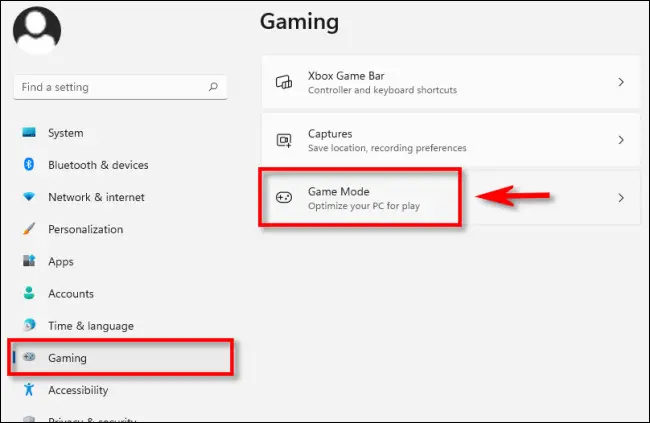The width and height of the screenshot is (650, 423).
Task: Expand the Xbox Game Bar chevron arrow
Action: click(x=621, y=82)
